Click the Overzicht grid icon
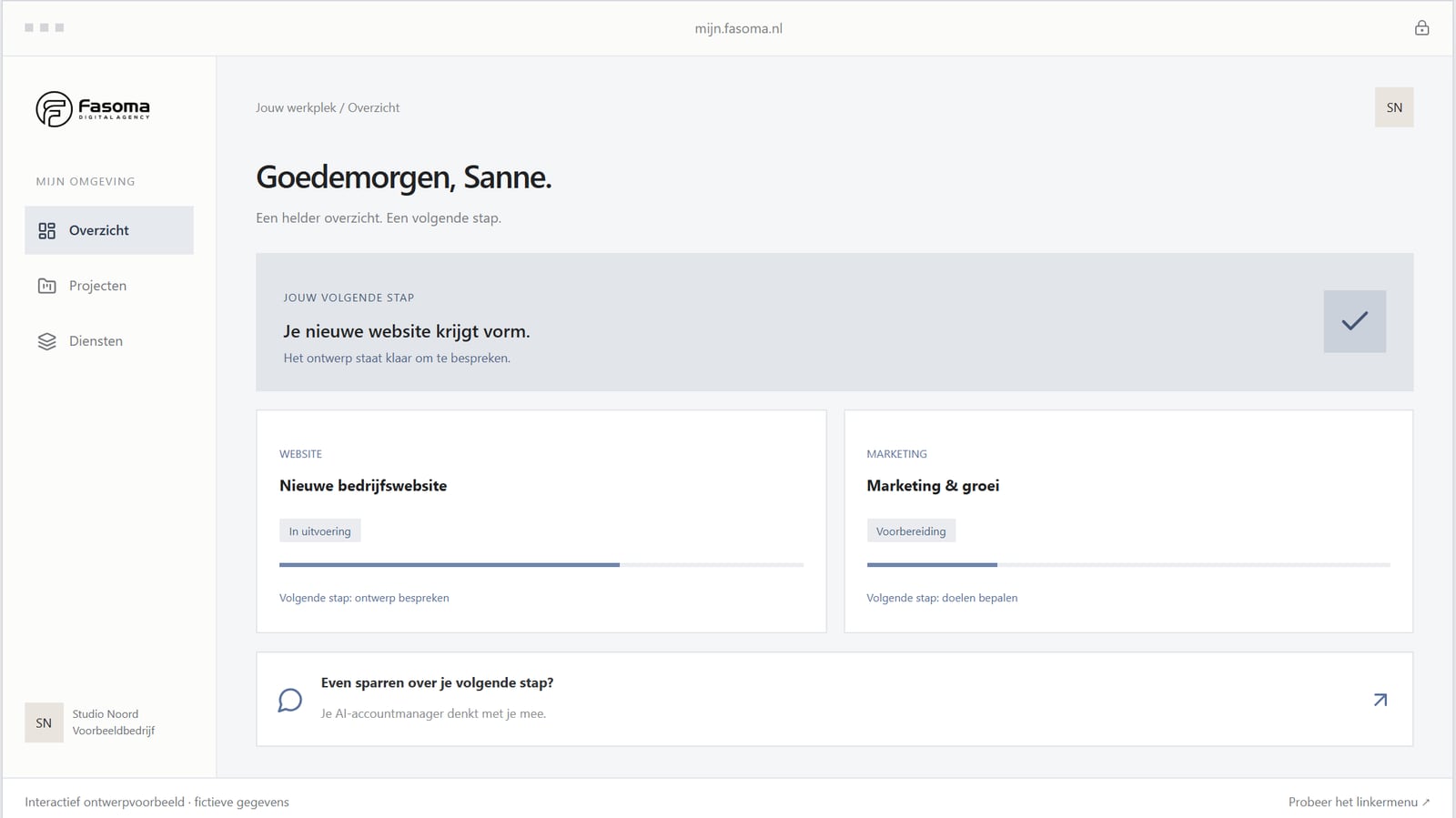The image size is (1456, 818). pyautogui.click(x=46, y=231)
